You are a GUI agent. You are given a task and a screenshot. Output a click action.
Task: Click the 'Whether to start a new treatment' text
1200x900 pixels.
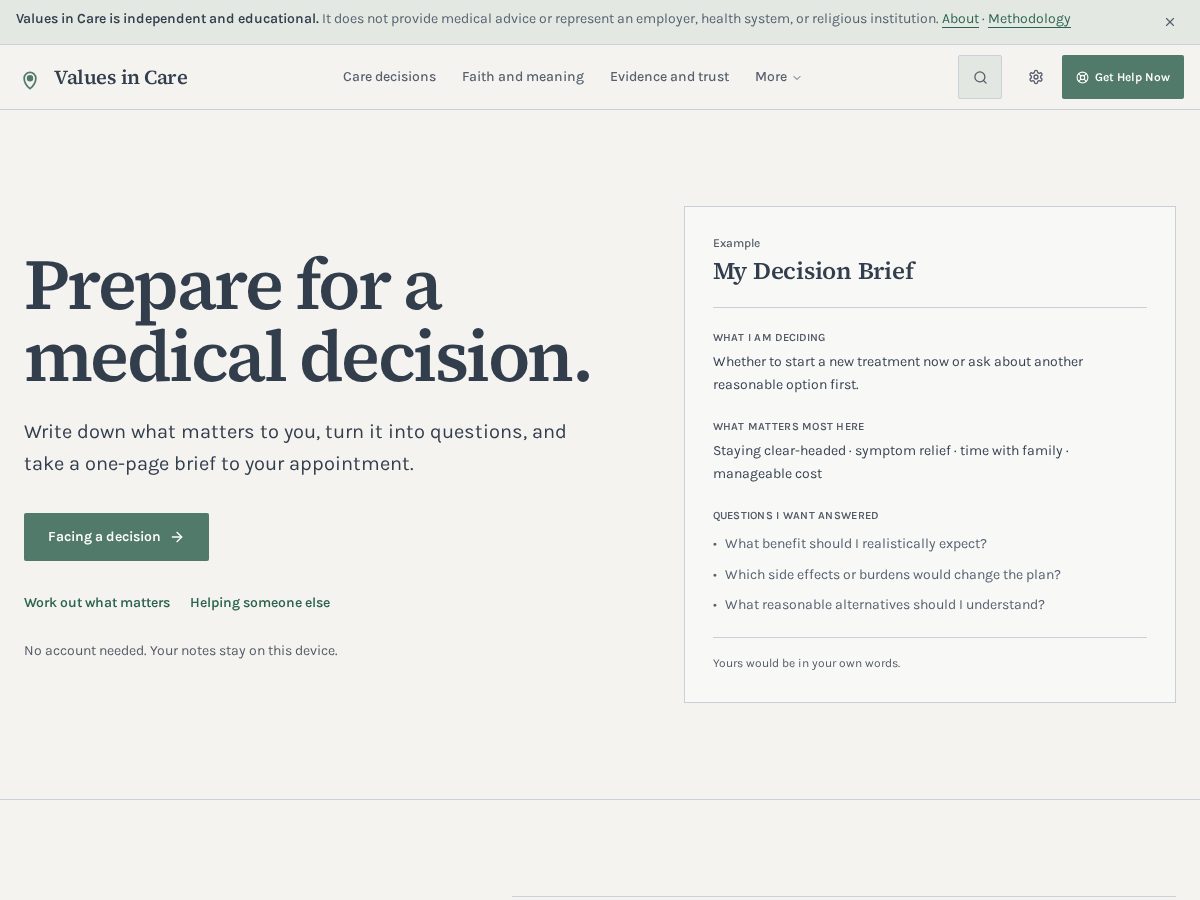[898, 373]
